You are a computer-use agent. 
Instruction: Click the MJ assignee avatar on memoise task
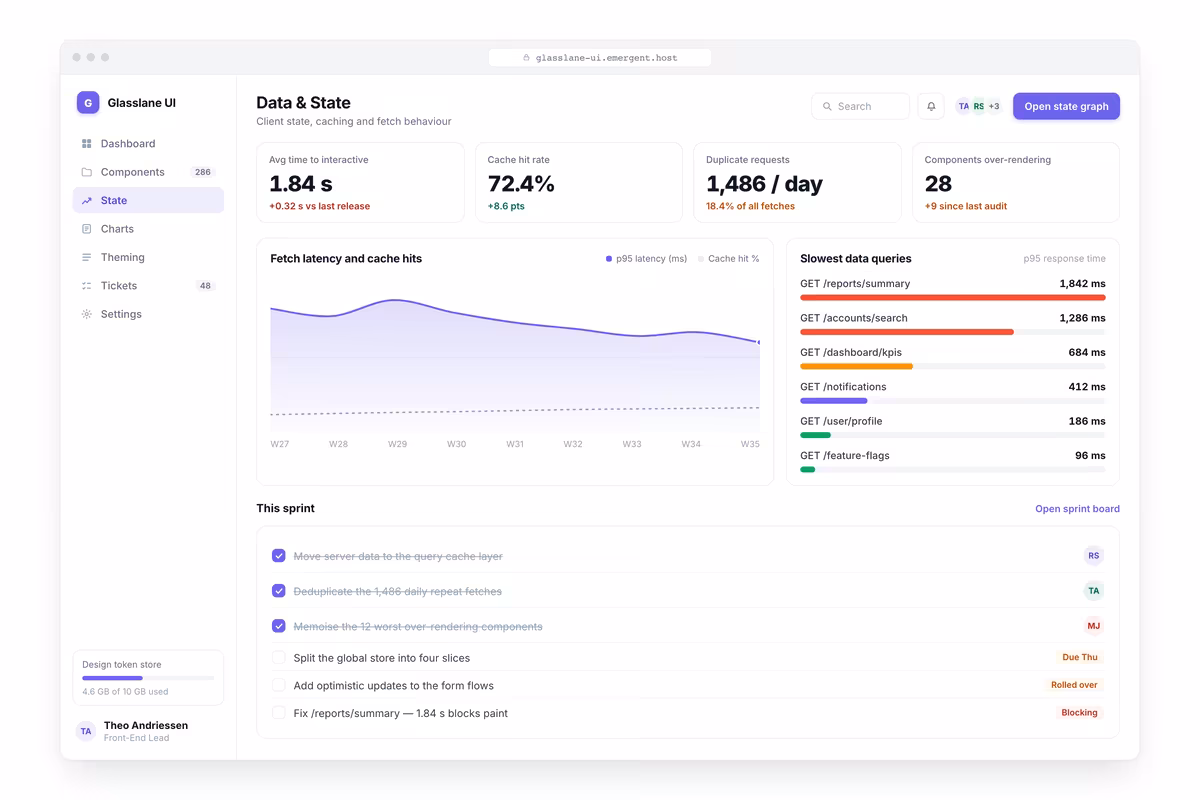[x=1094, y=626]
